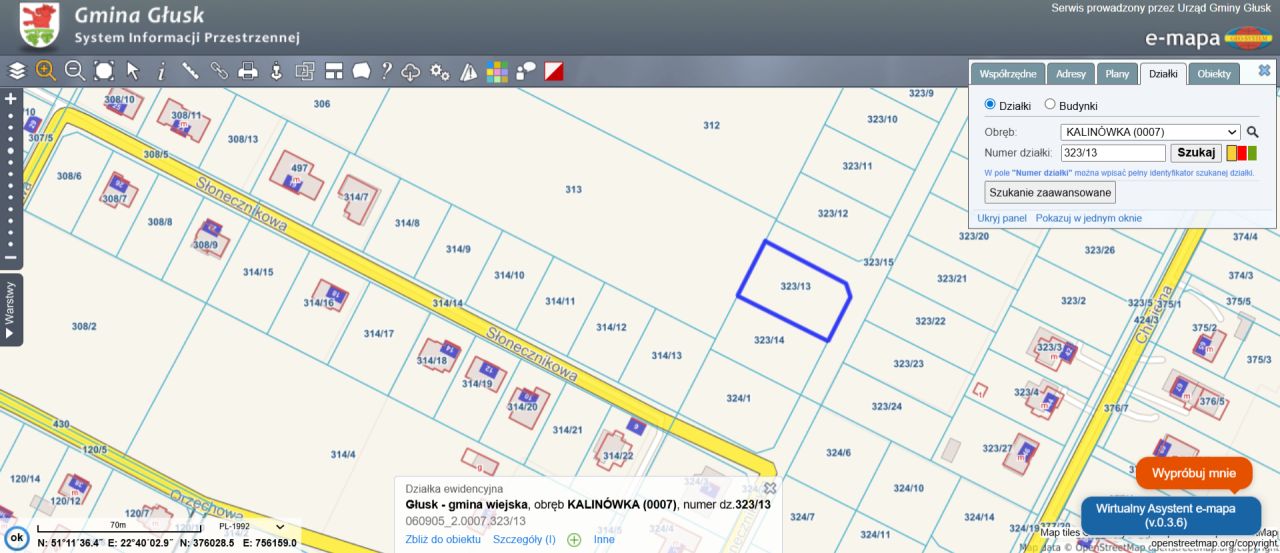Close the search panel with X icon
This screenshot has height=553, width=1280.
point(1264,71)
